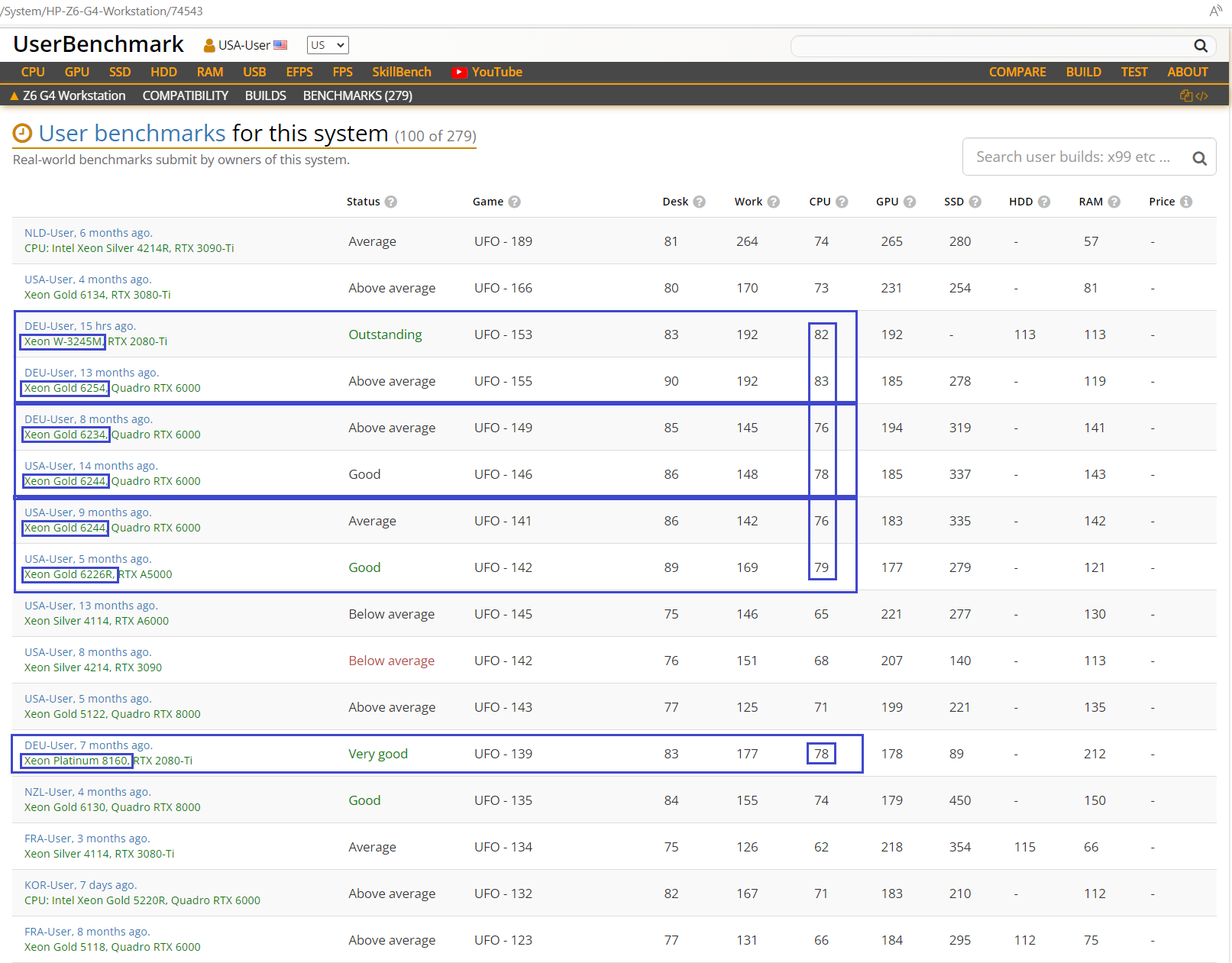Open the GPU menu
This screenshot has height=963, width=1232.
(x=77, y=72)
